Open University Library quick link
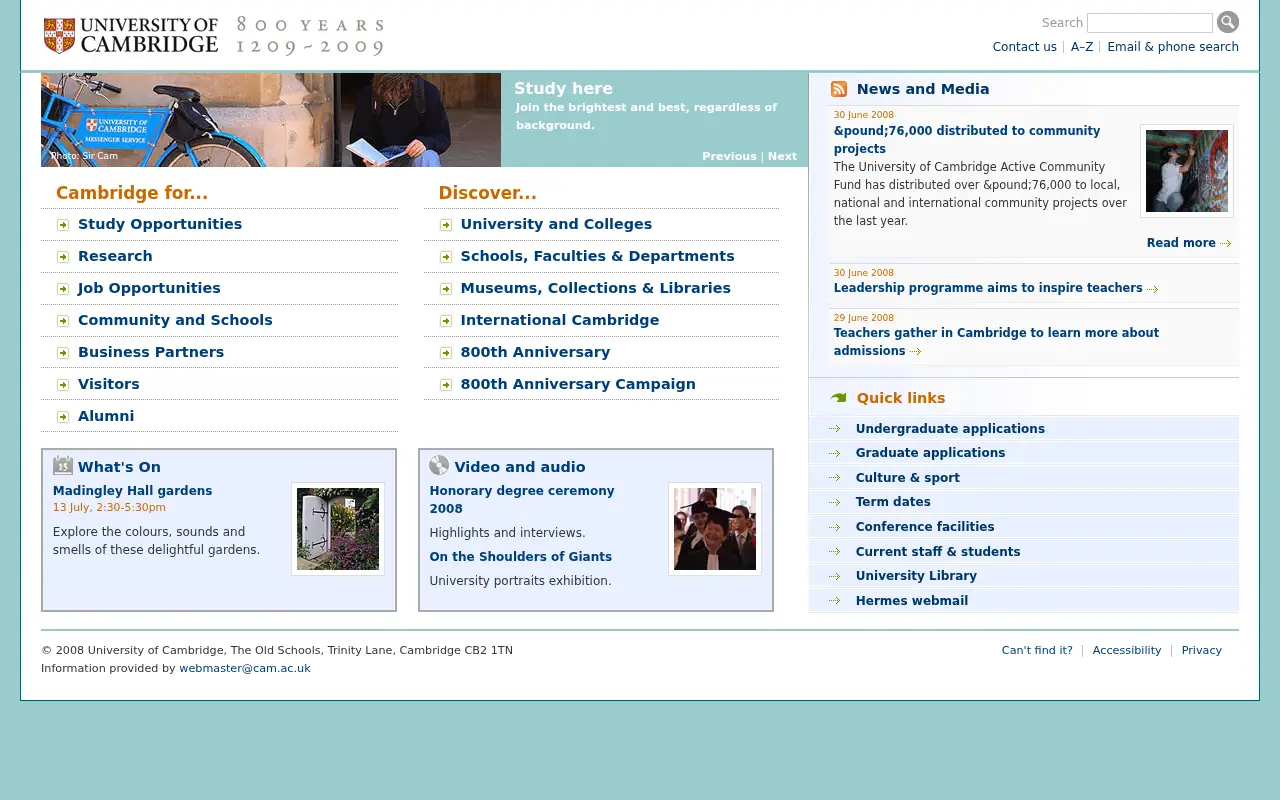The image size is (1280, 800). click(x=916, y=576)
